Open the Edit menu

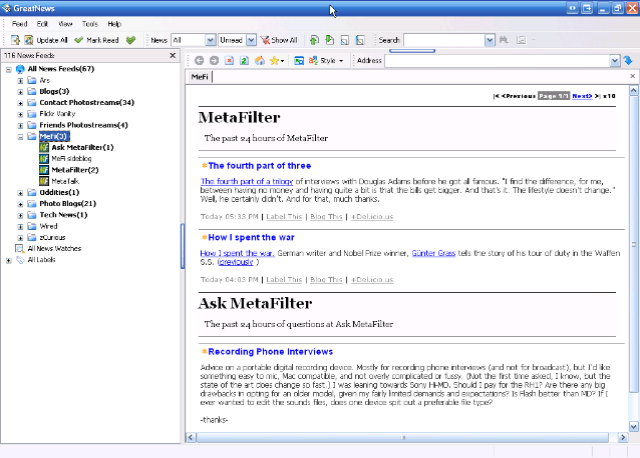coord(42,24)
